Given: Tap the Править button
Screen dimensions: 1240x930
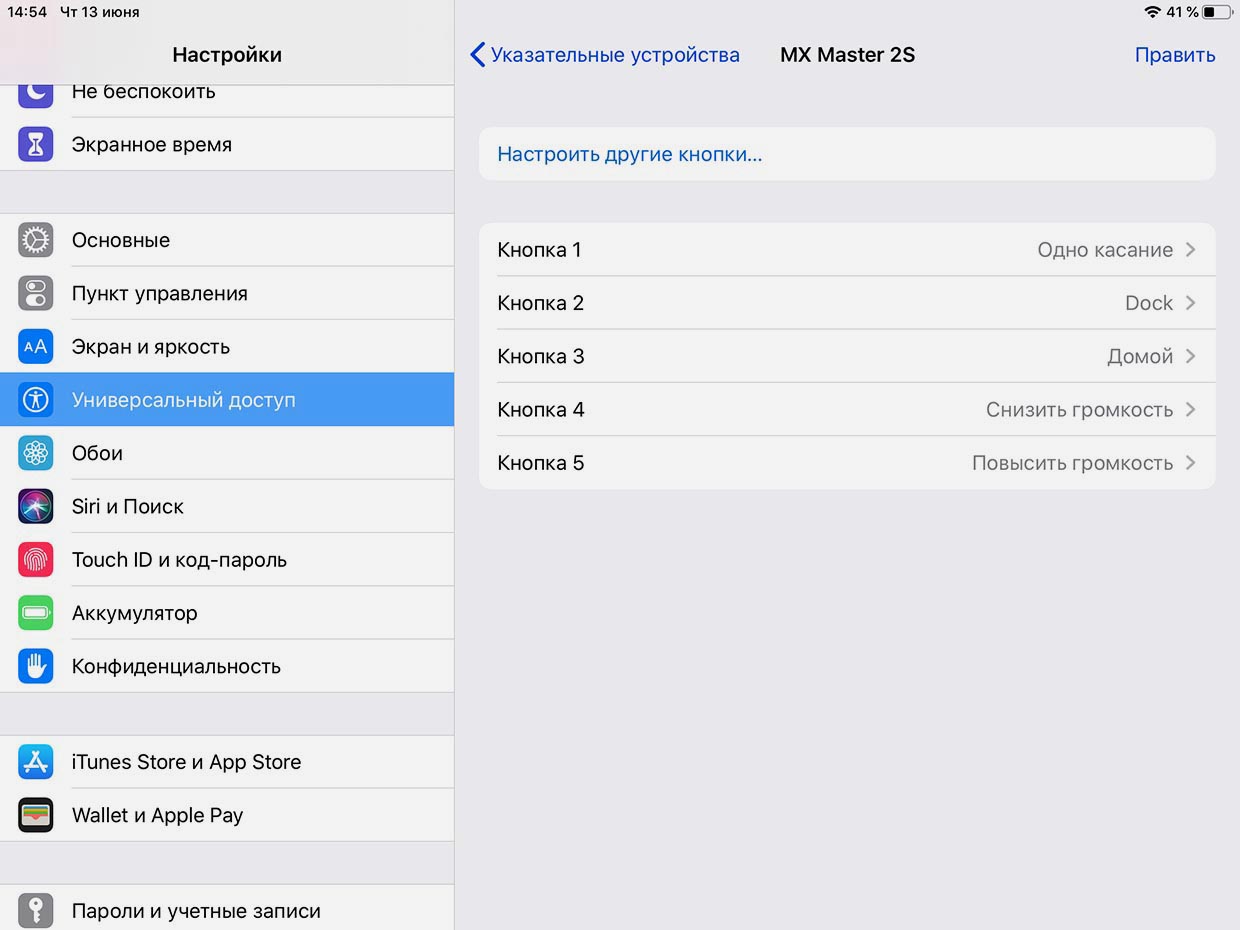Looking at the screenshot, I should click(x=1174, y=55).
